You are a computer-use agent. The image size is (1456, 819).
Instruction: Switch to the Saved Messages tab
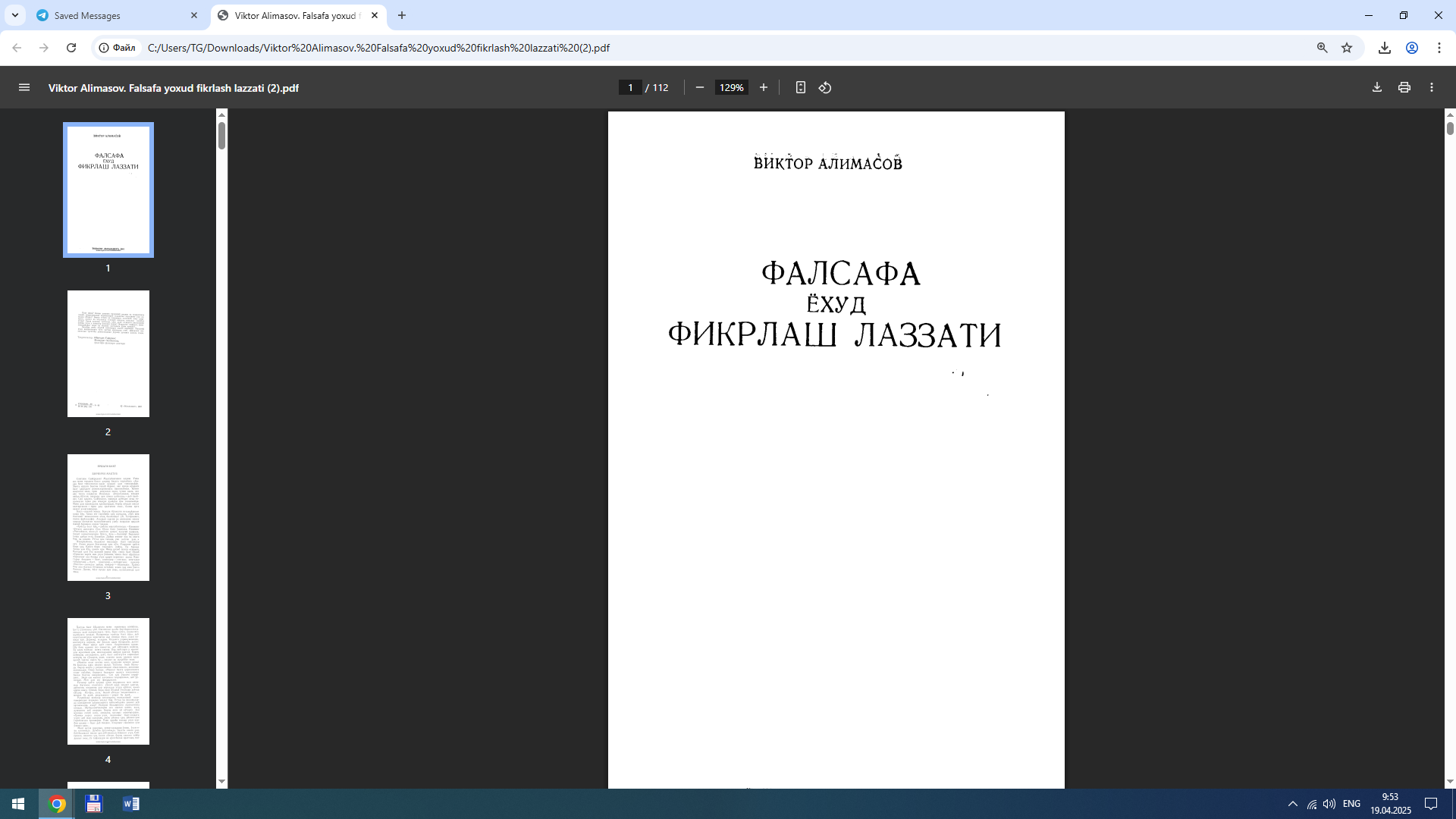click(118, 15)
